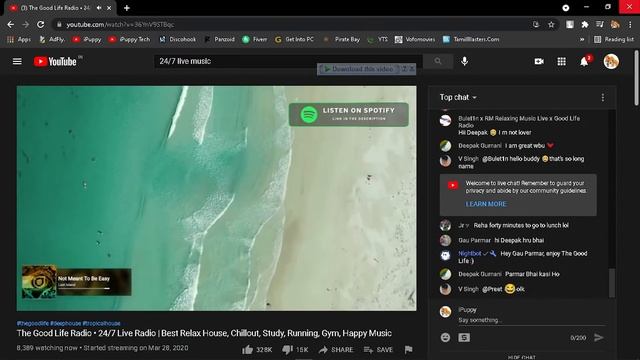Go back with browser back arrow

[11, 24]
